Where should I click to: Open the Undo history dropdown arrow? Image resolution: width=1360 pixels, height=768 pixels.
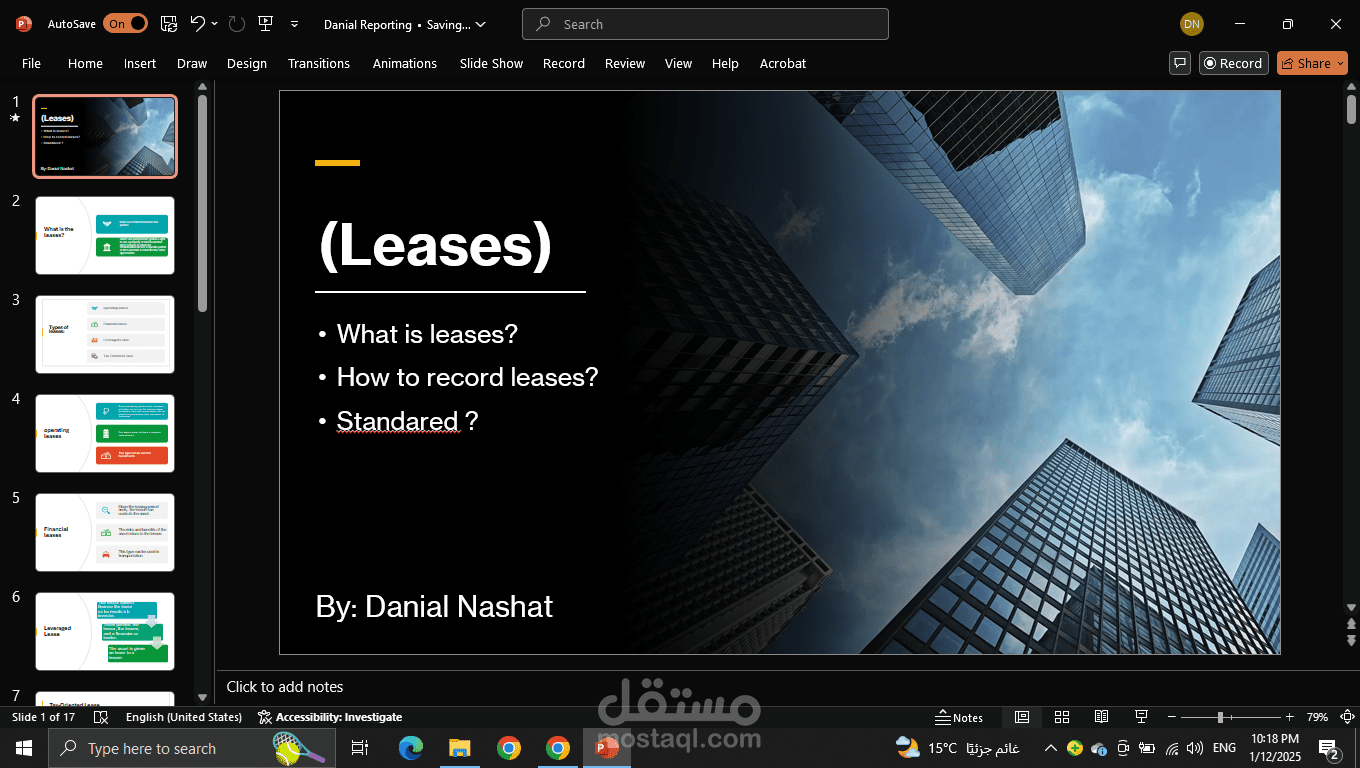(214, 24)
